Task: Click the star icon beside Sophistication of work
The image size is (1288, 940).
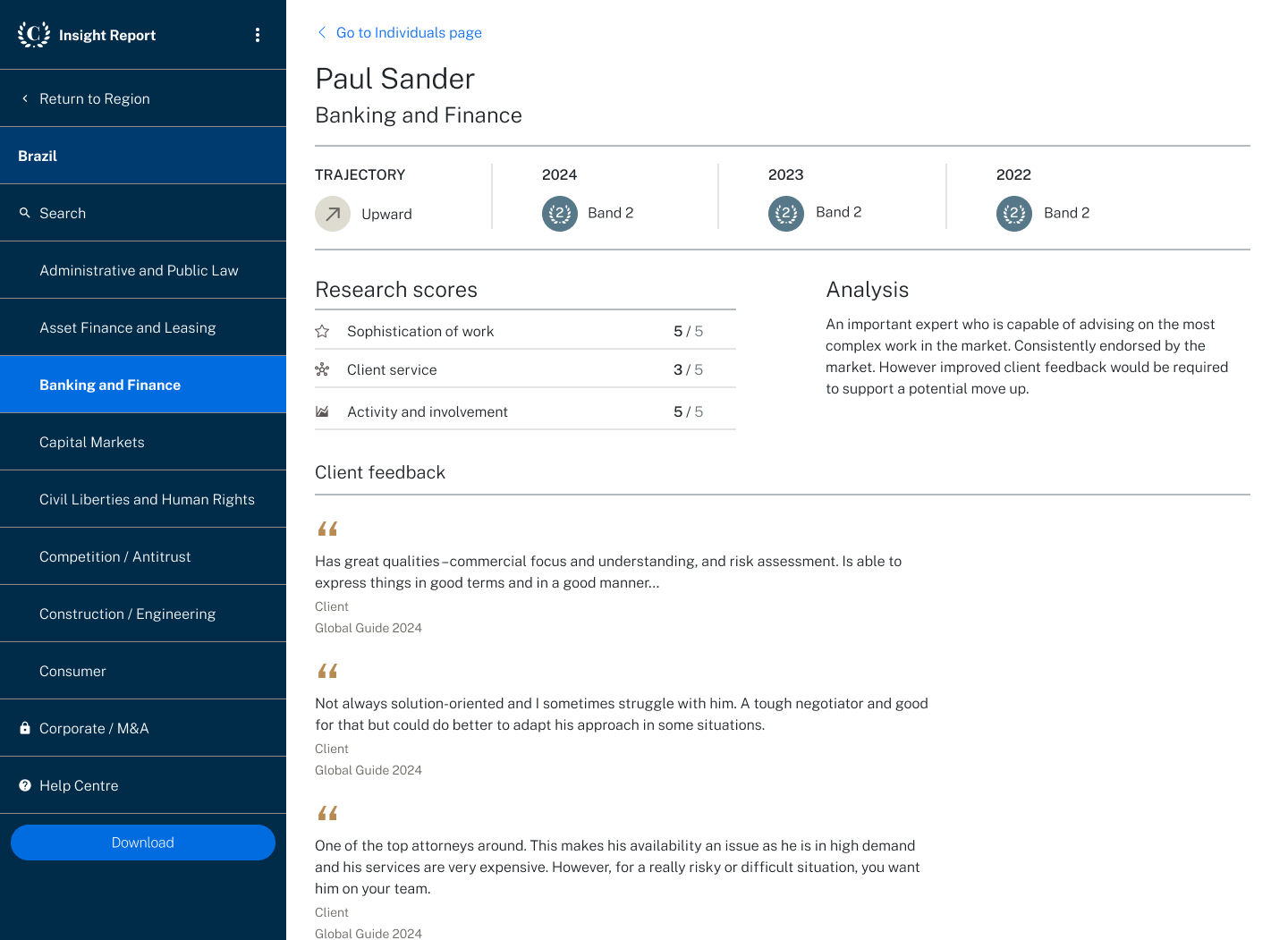Action: pos(322,332)
